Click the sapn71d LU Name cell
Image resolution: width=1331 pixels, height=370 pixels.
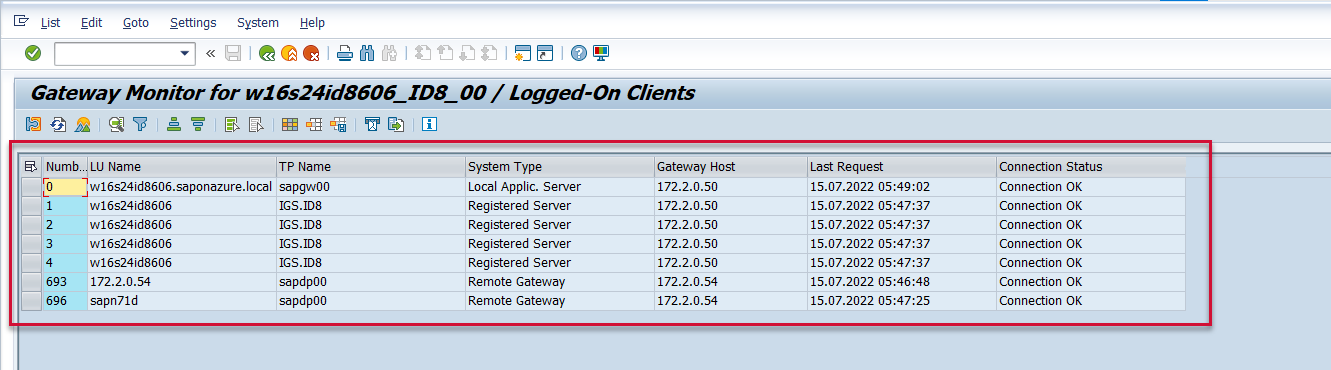pos(181,301)
